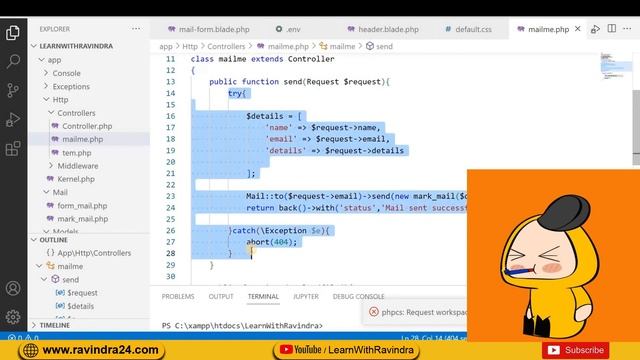This screenshot has width=640, height=360.
Task: Open editor more actions ellipsis
Action: click(x=627, y=29)
